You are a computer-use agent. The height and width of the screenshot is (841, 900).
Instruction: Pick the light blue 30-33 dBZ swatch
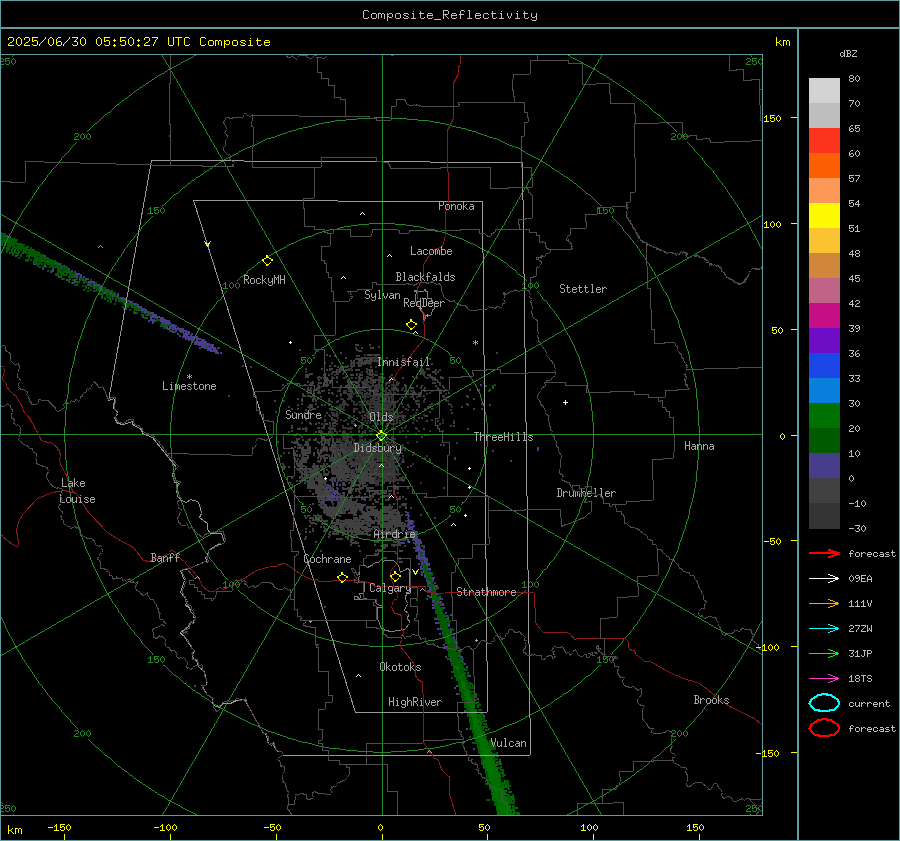(824, 390)
